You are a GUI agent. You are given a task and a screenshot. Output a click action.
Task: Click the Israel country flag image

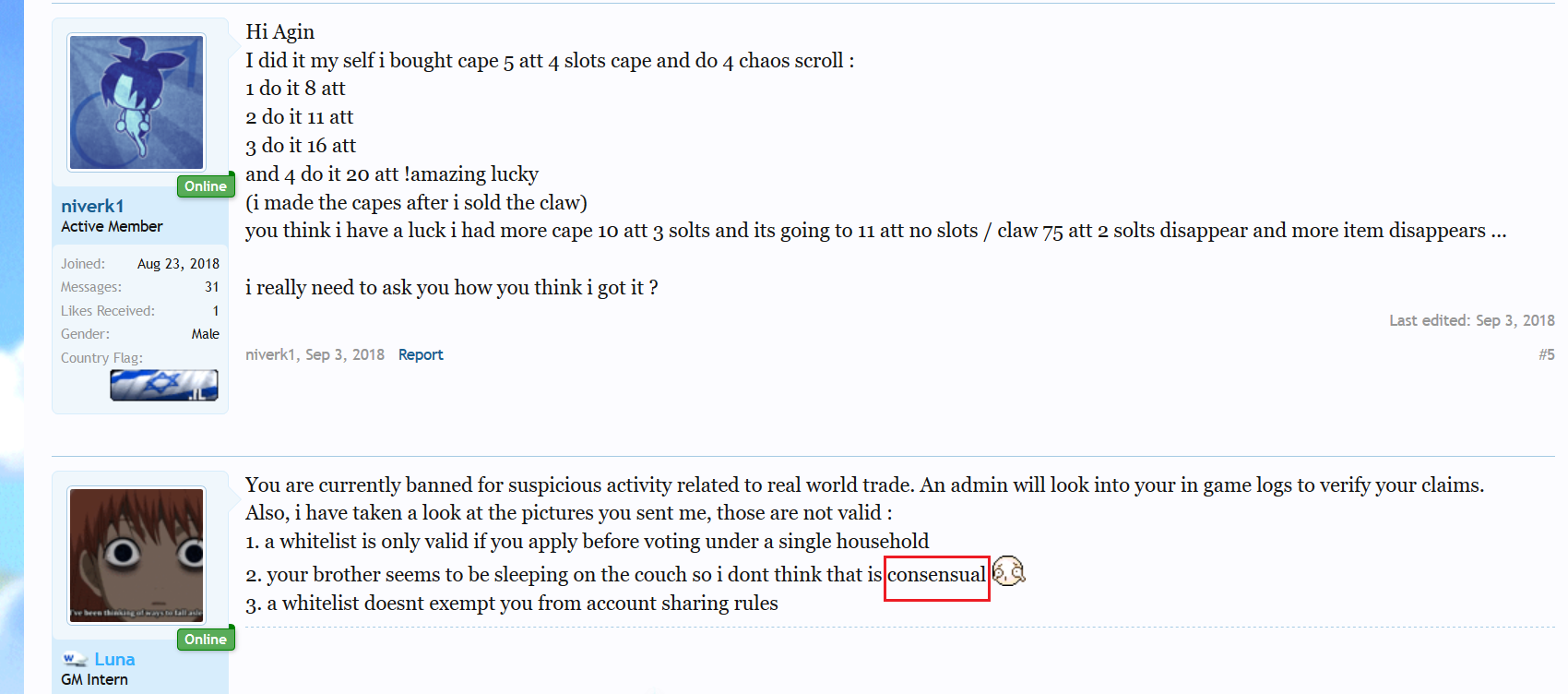click(x=164, y=385)
